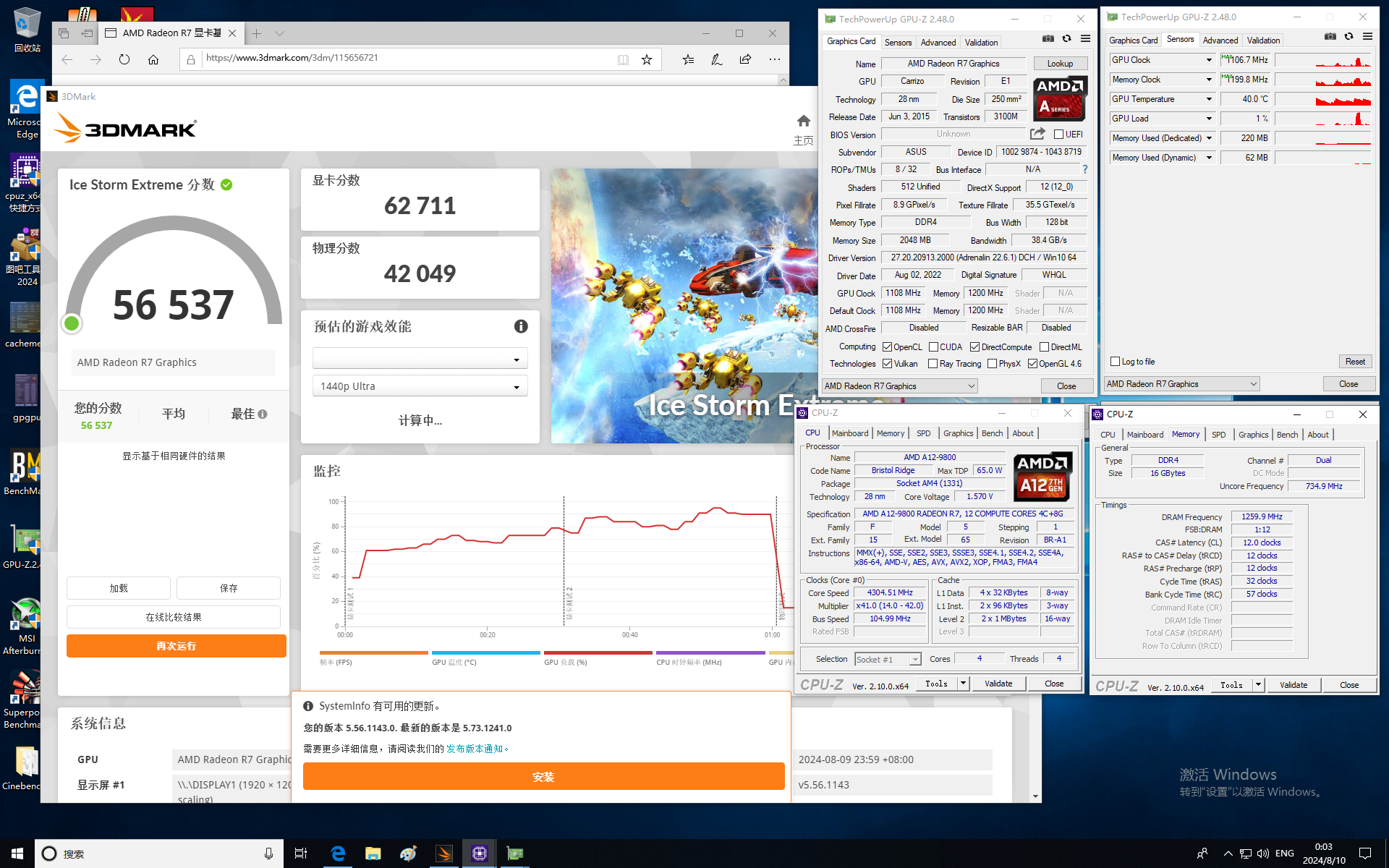Click the orange install button for SystemInfo
The width and height of the screenshot is (1389, 868).
543,777
